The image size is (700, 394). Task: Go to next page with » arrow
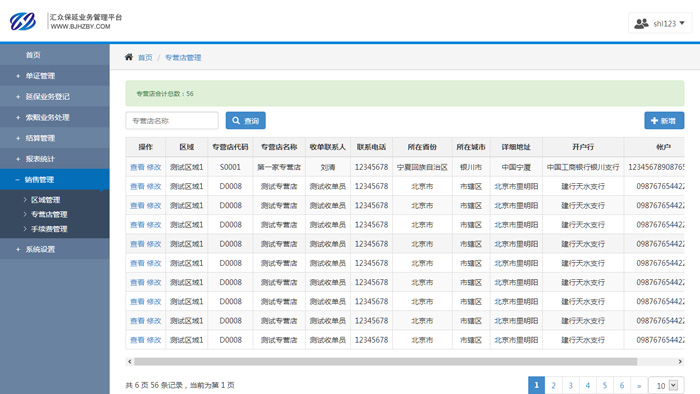pyautogui.click(x=639, y=386)
